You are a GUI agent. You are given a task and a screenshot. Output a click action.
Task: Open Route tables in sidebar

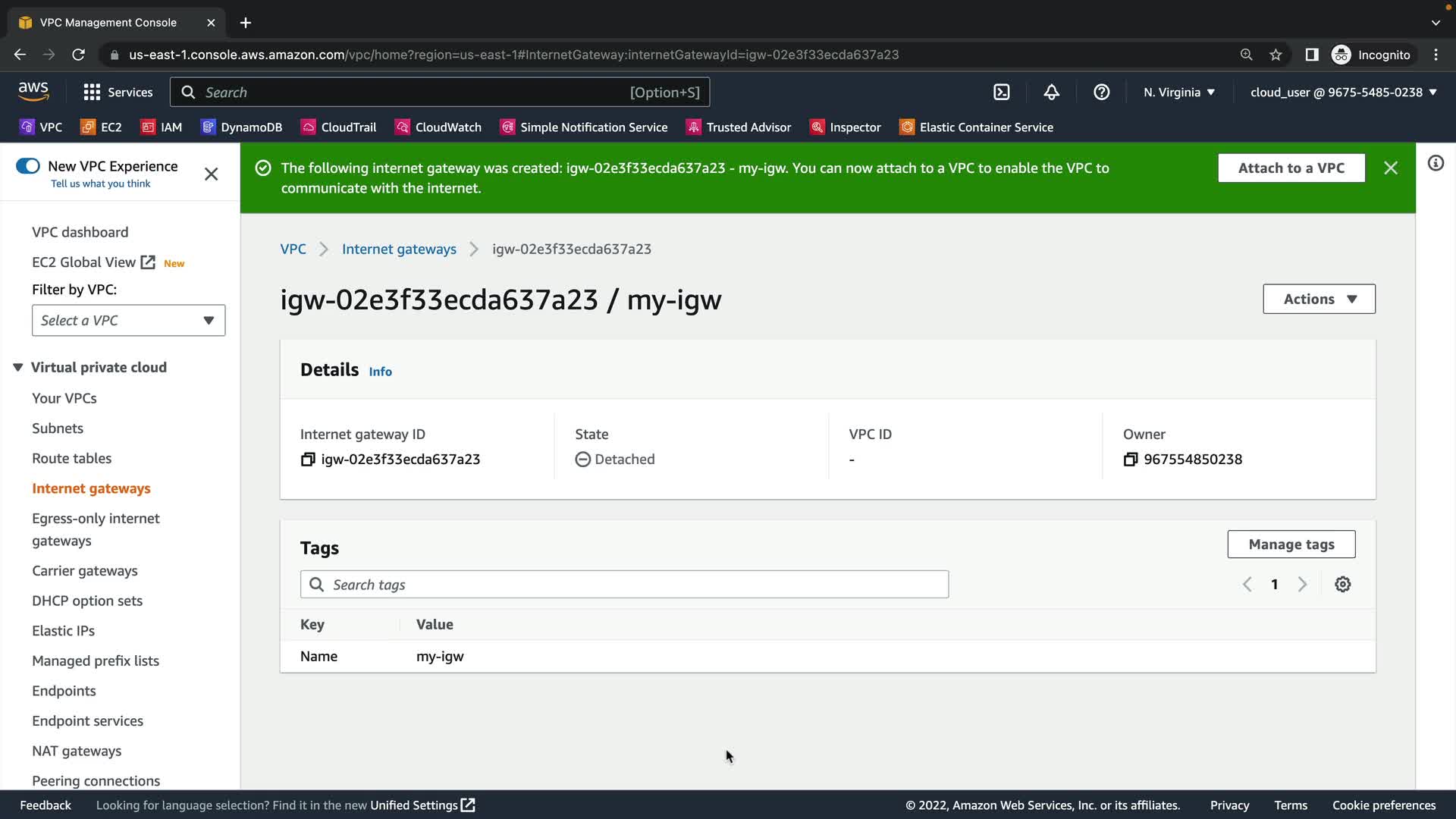coord(71,458)
